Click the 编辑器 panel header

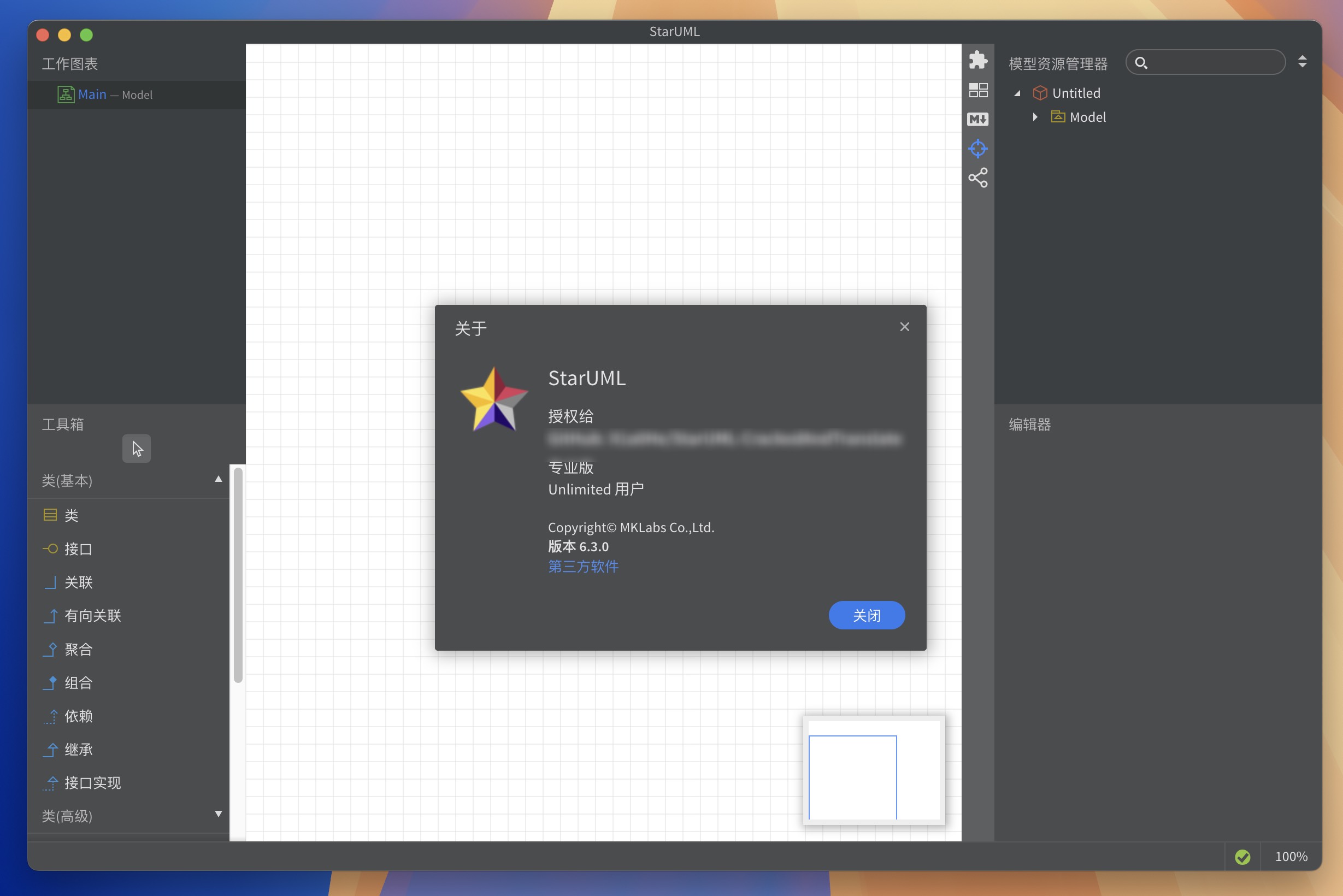pos(1029,425)
